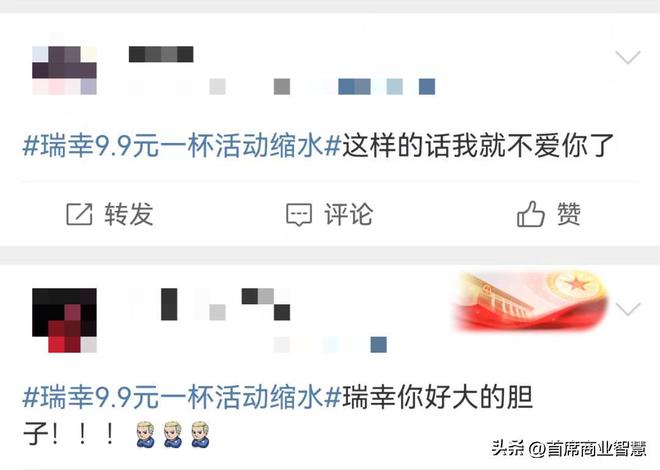Open the hashtag topic before 瑞幸你好大的胆子
Viewport: 660px width, 470px height.
tap(181, 397)
